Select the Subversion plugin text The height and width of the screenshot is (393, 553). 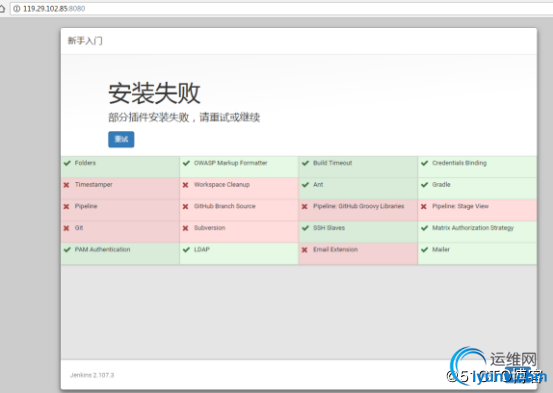click(x=209, y=228)
